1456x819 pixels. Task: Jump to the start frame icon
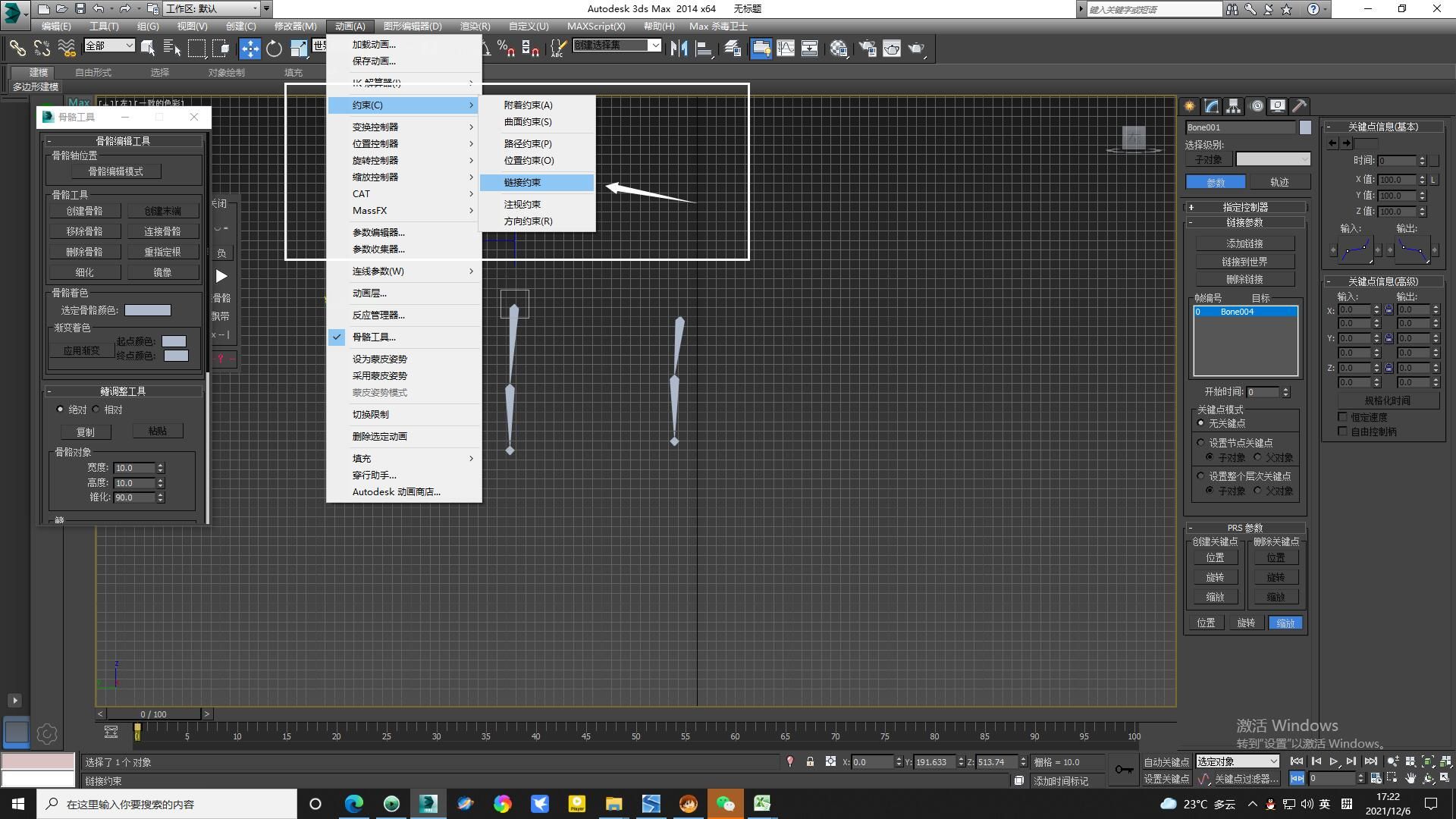[x=1297, y=761]
